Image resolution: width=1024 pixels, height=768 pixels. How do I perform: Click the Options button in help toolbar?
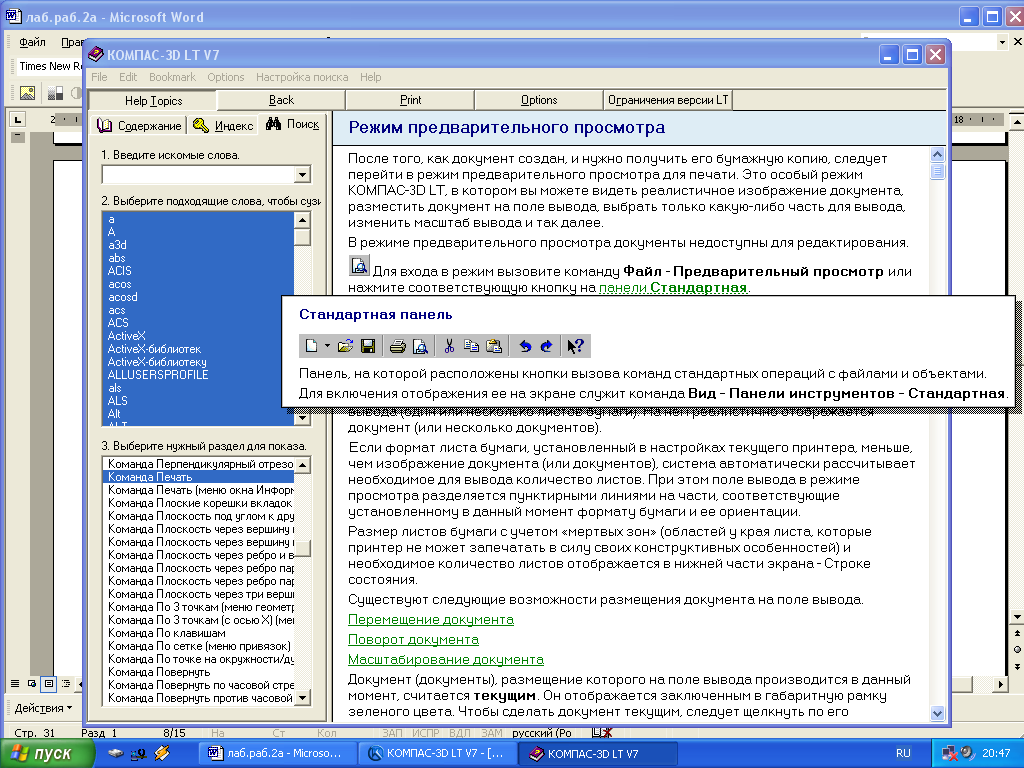(x=539, y=100)
